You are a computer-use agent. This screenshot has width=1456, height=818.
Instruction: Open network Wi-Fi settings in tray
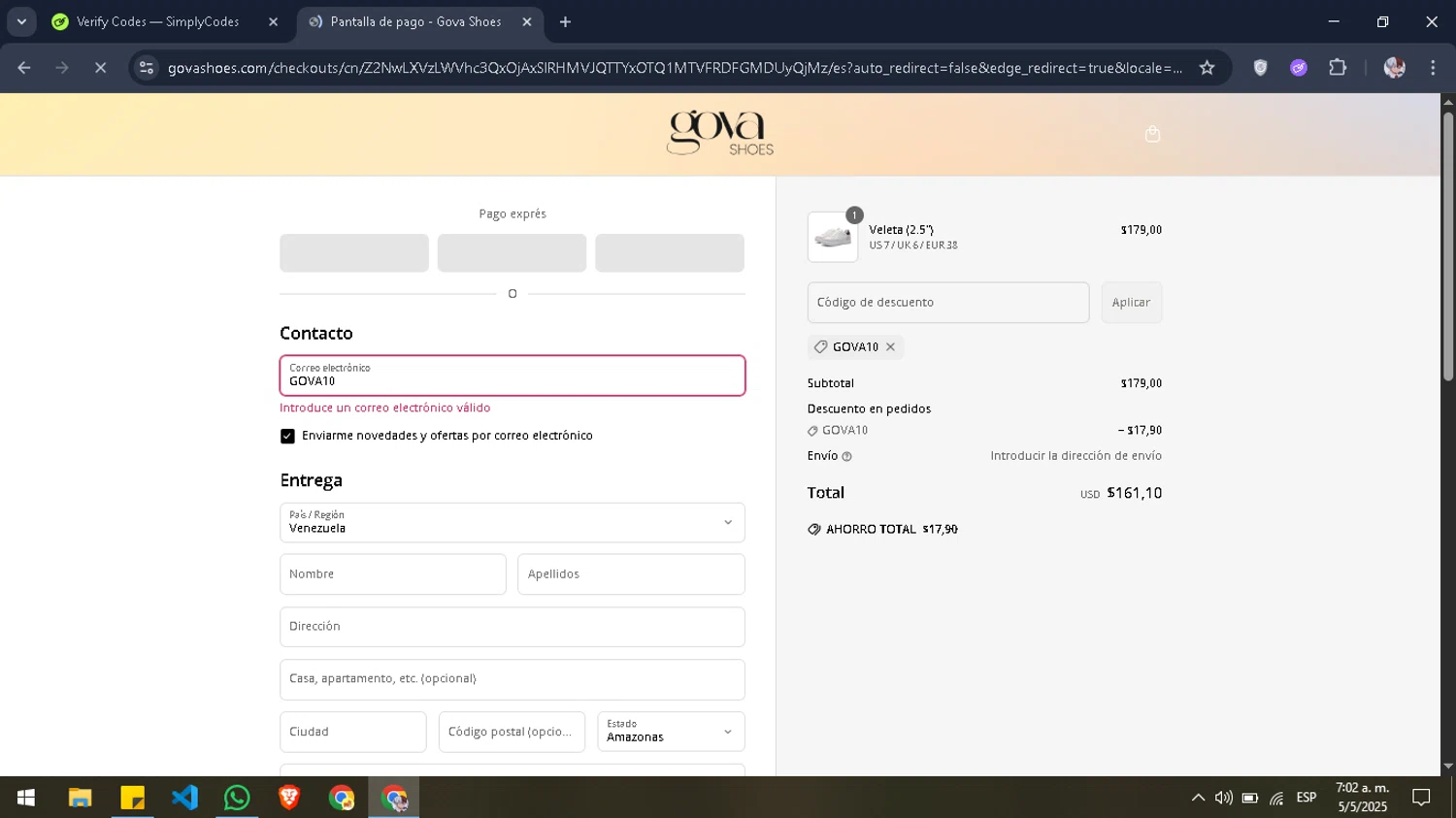point(1276,798)
